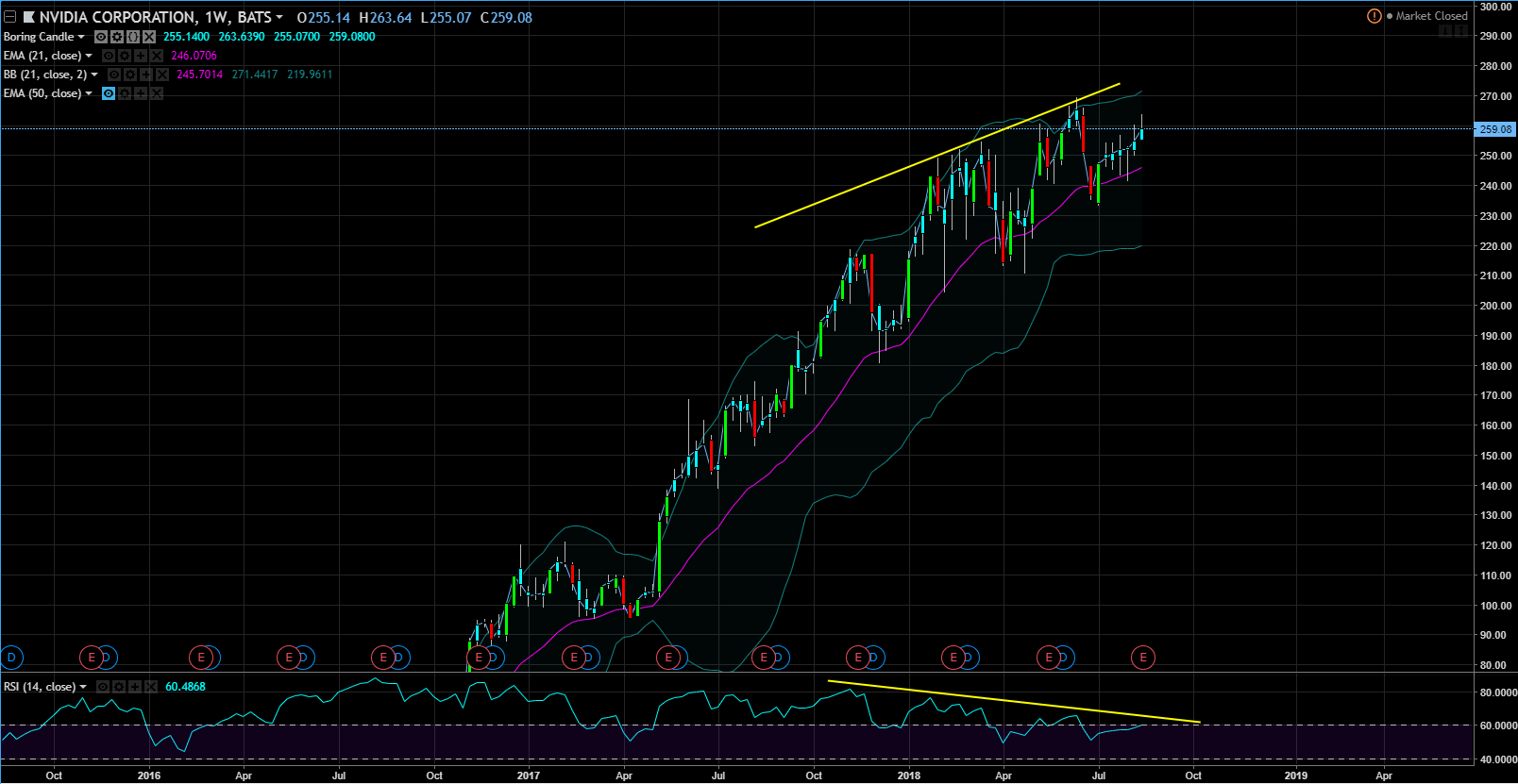This screenshot has width=1518, height=784.
Task: Select the yellow trendline on the price chart
Action: click(937, 156)
